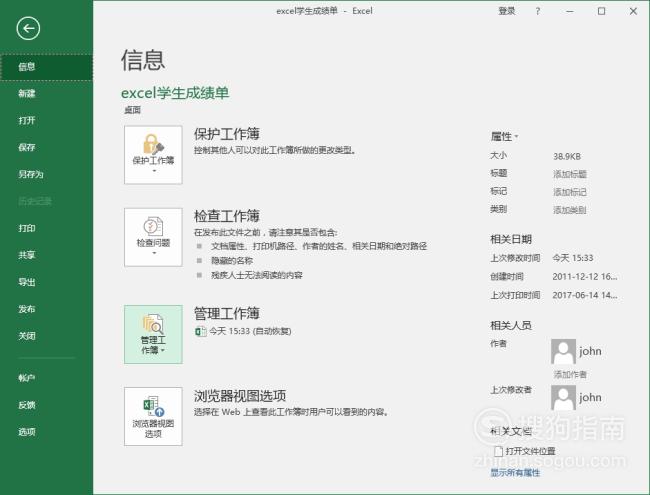Open 选项 in the sidebar
The image size is (650, 495).
(x=46, y=432)
